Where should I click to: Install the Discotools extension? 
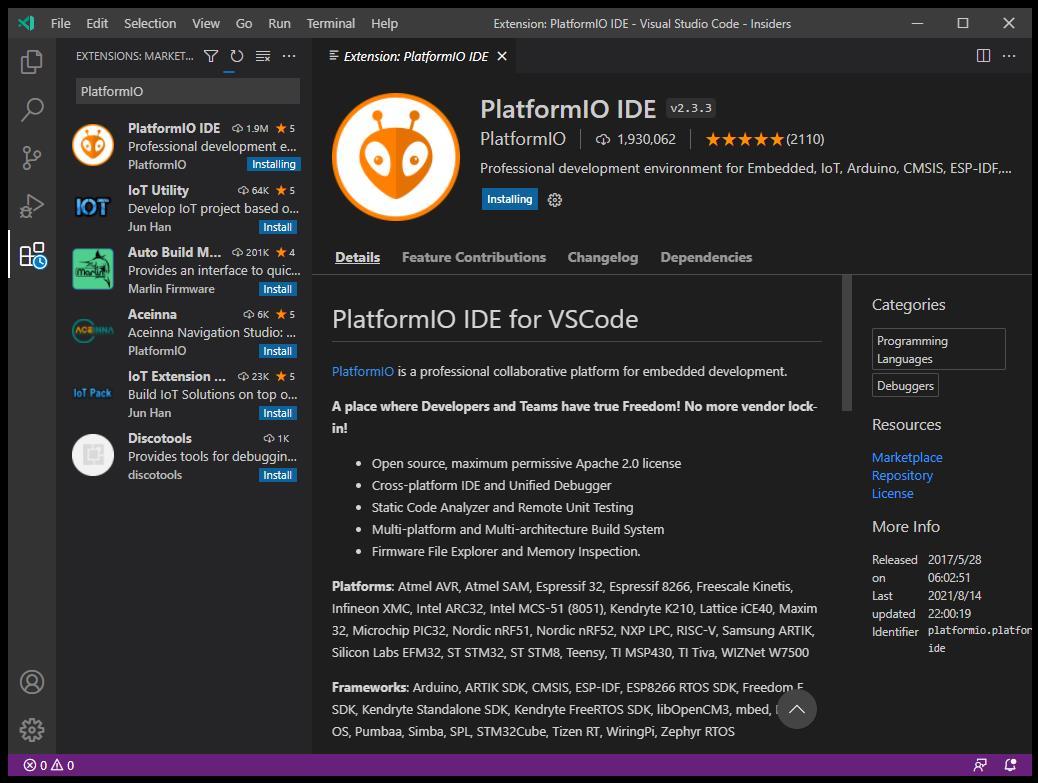pyautogui.click(x=277, y=475)
